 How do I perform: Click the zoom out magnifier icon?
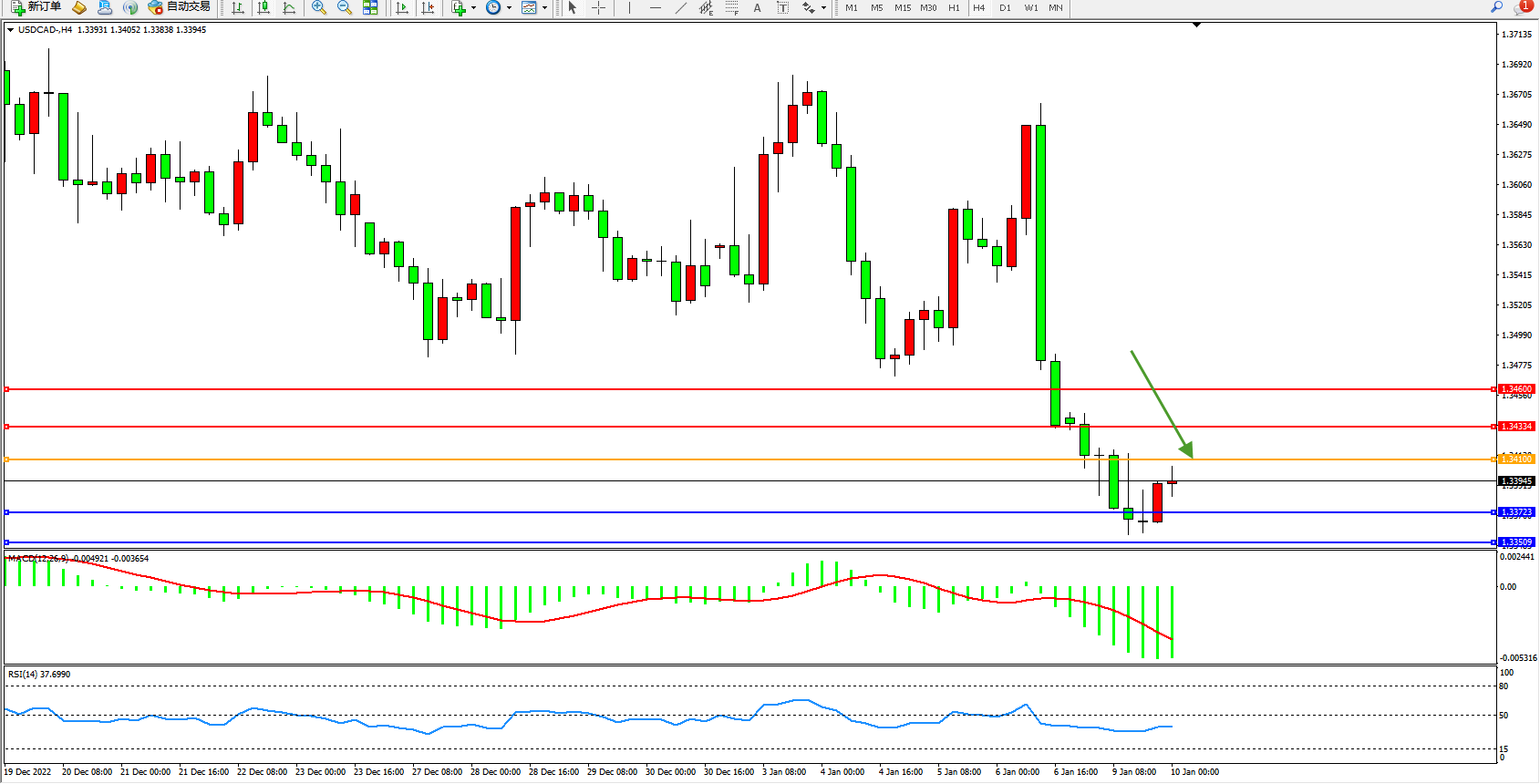pyautogui.click(x=344, y=7)
